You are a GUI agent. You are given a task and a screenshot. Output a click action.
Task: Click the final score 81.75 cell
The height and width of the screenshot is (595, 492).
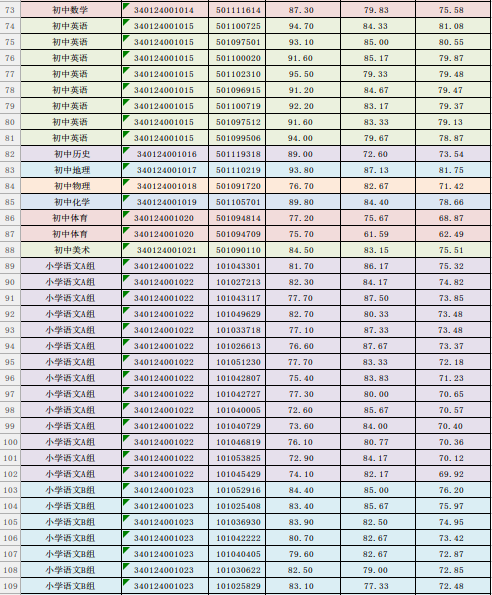tap(451, 170)
